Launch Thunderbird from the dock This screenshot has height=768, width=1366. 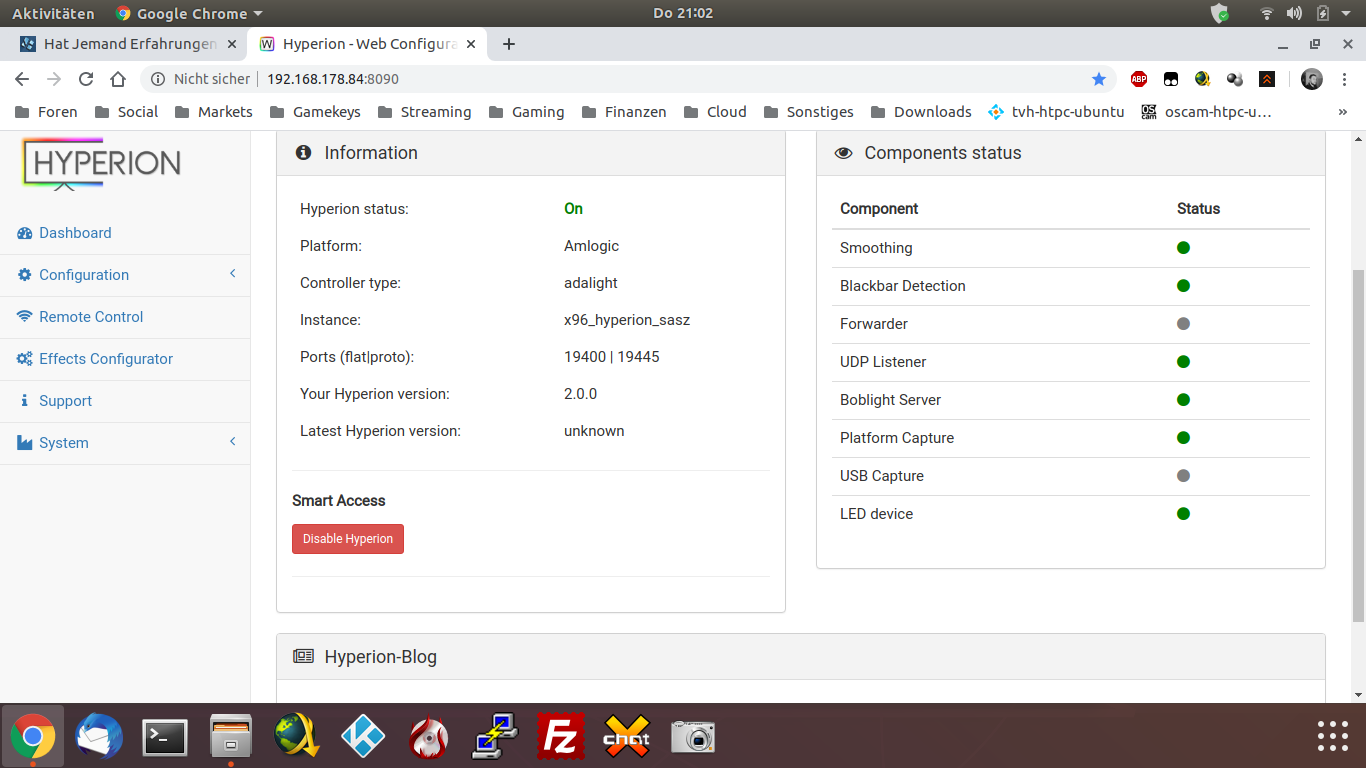[x=99, y=738]
